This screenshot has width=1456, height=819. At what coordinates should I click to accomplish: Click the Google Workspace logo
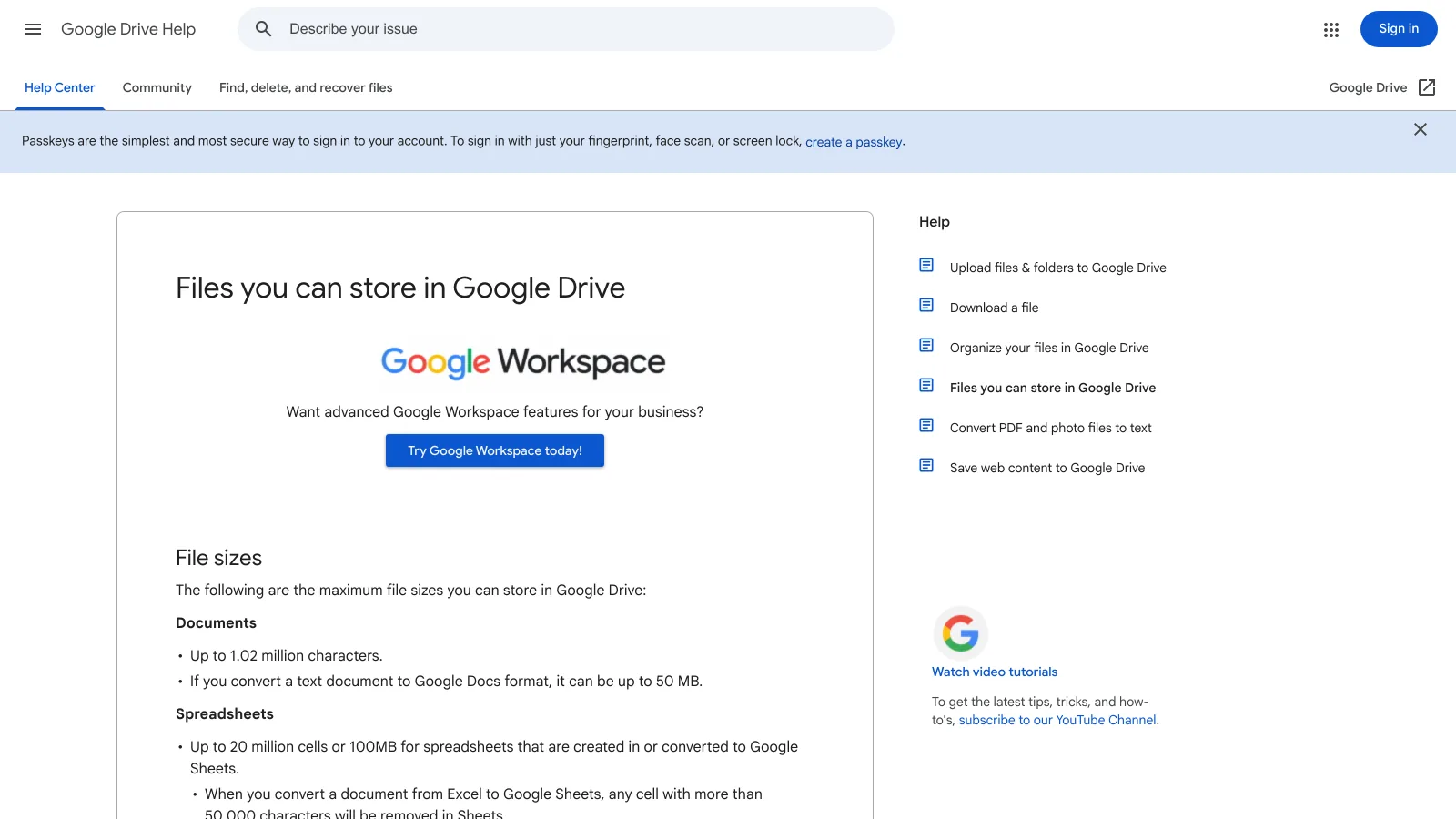click(523, 362)
